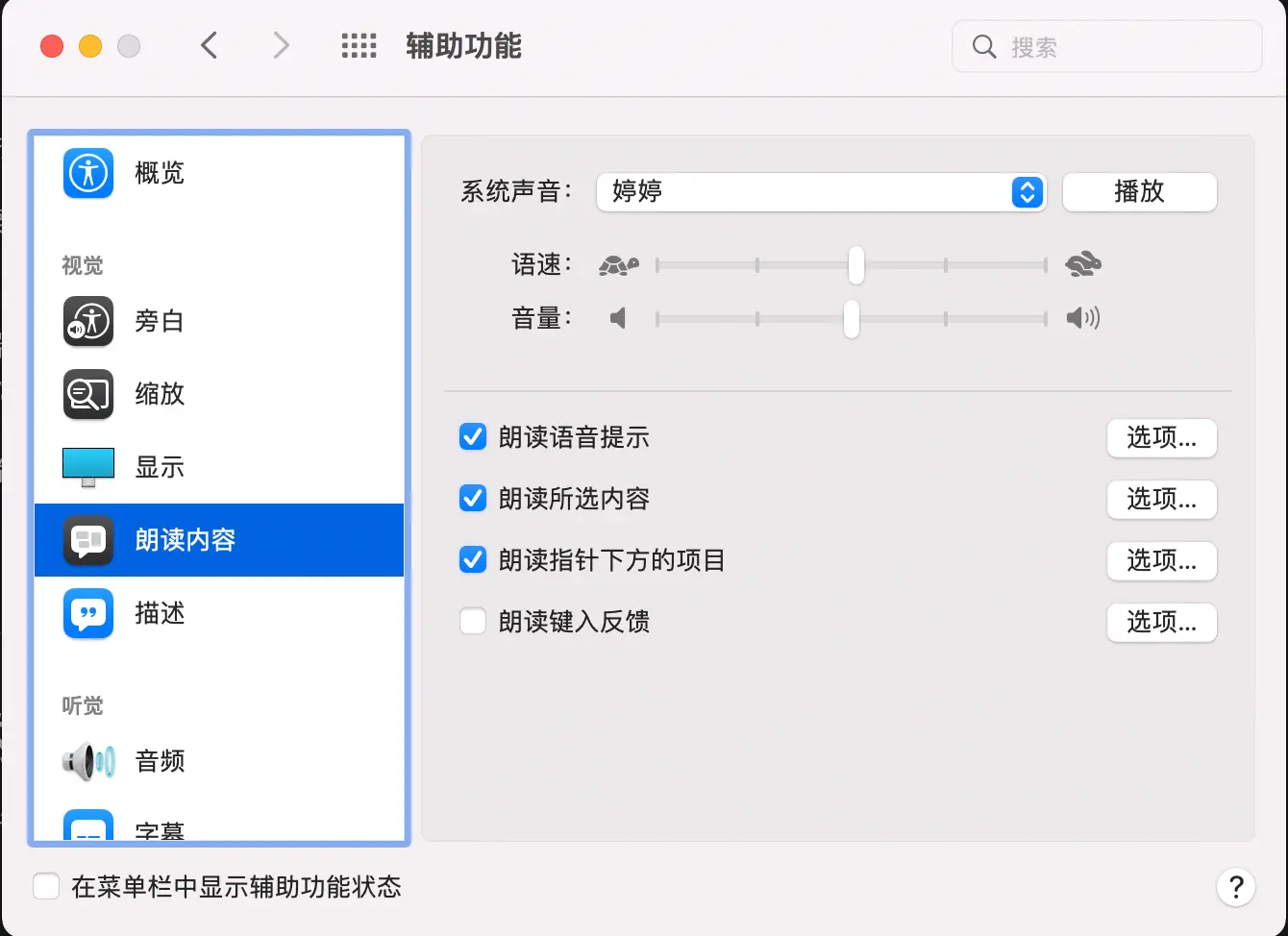Click the 播放 button to preview the voice
The width and height of the screenshot is (1288, 936).
[x=1139, y=192]
